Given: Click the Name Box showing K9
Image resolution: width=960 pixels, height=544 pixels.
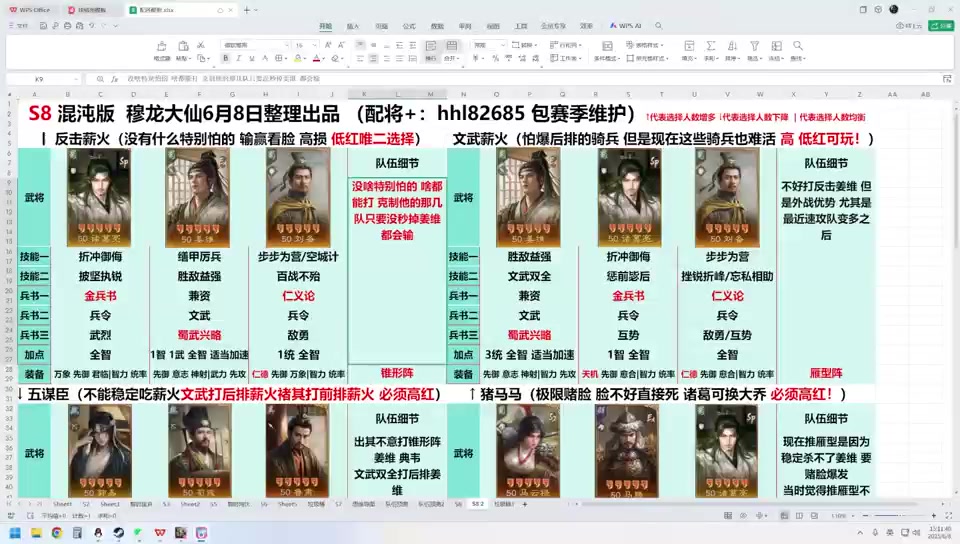Looking at the screenshot, I should click(x=44, y=79).
